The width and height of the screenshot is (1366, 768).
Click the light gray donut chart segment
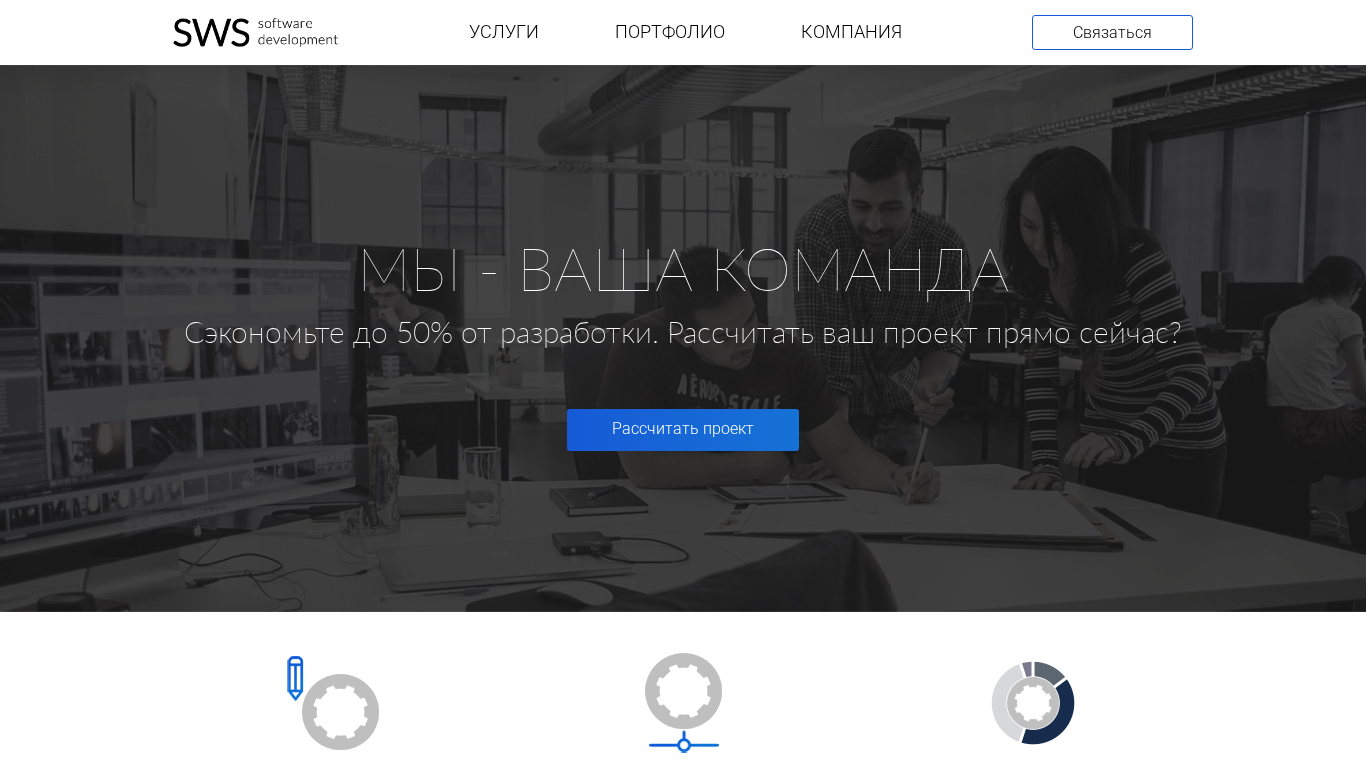point(1003,705)
